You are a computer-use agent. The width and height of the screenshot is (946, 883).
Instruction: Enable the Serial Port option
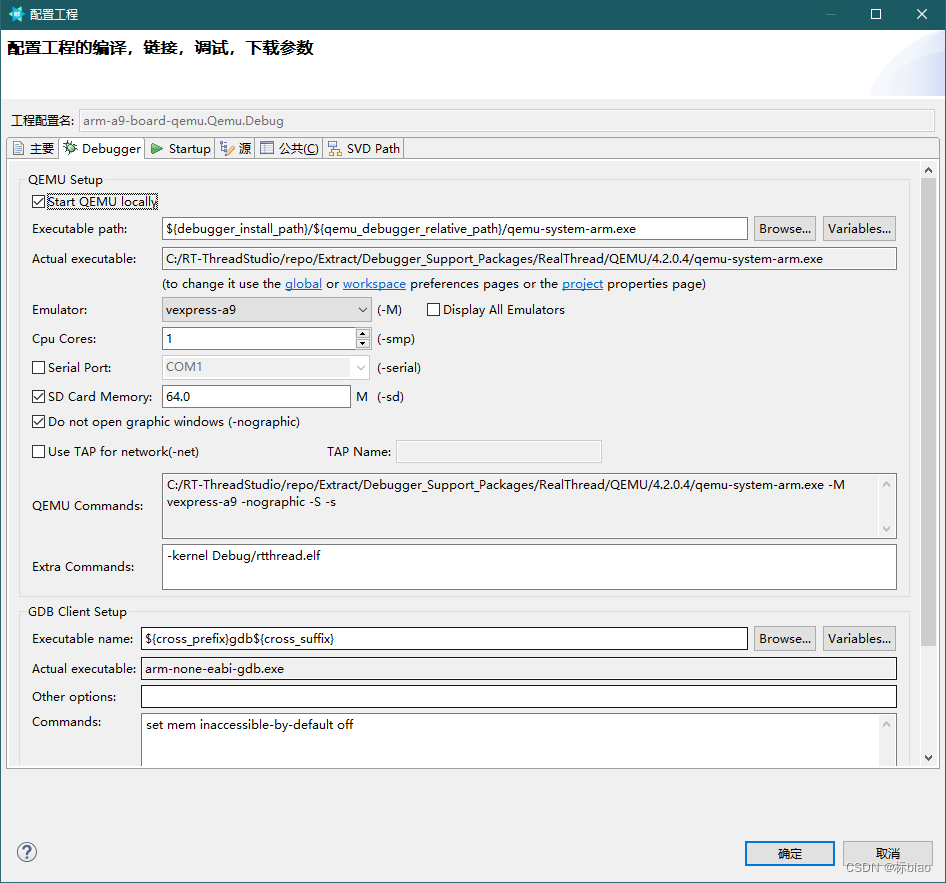tap(37, 367)
